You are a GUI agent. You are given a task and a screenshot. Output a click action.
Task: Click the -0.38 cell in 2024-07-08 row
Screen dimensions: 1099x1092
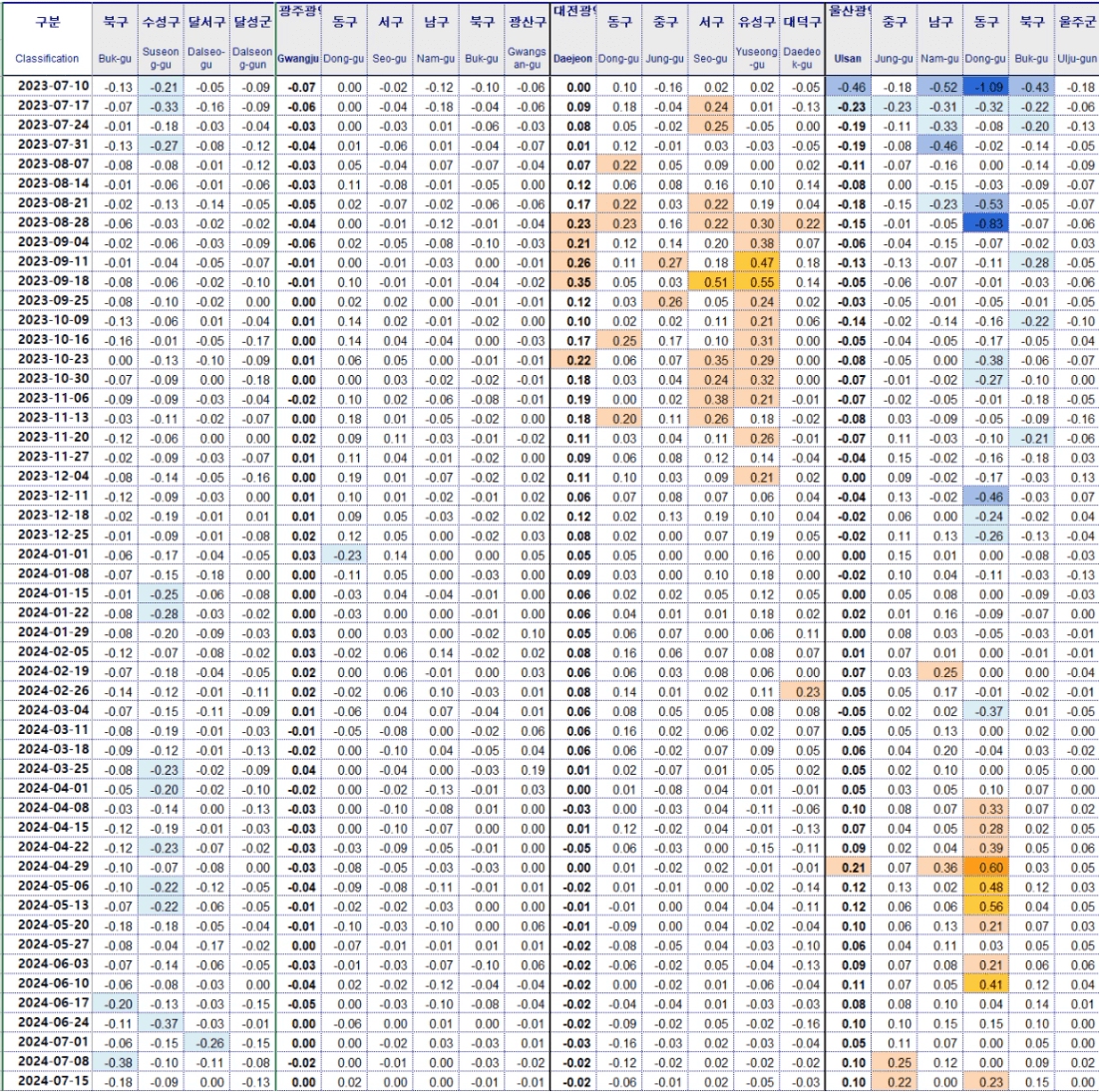click(115, 1062)
